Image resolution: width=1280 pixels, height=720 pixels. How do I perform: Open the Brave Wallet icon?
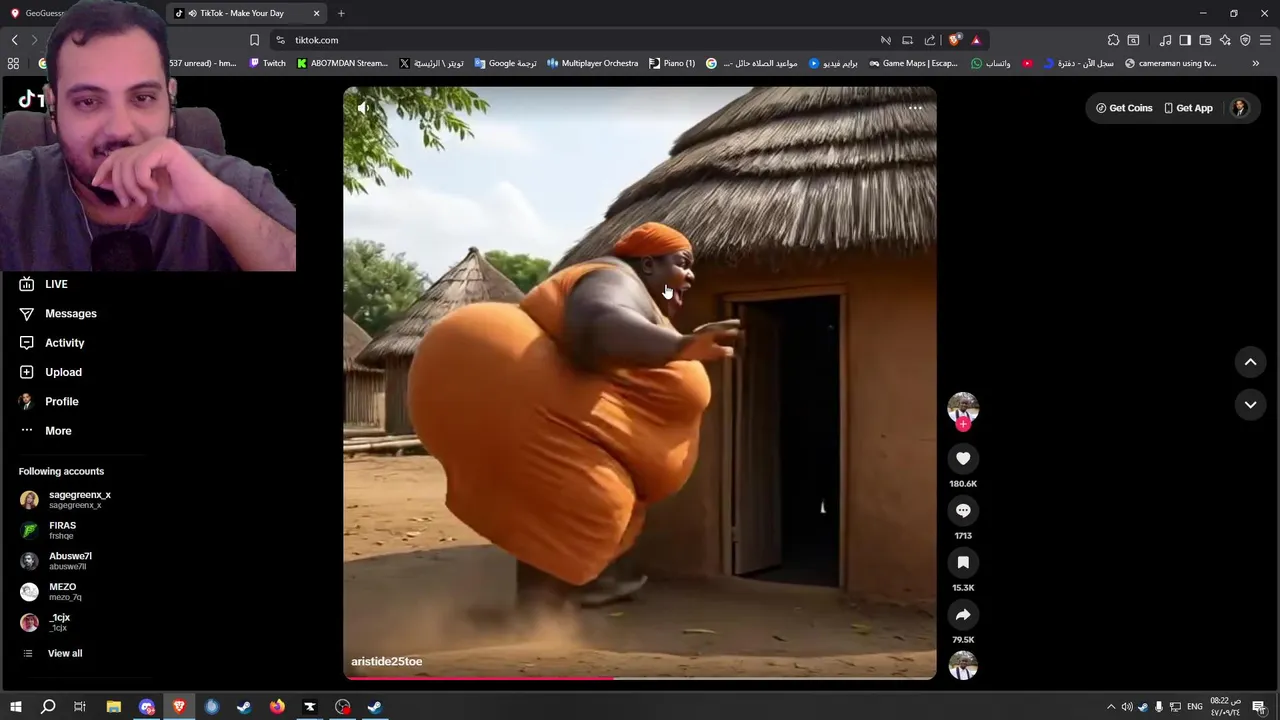click(1205, 40)
